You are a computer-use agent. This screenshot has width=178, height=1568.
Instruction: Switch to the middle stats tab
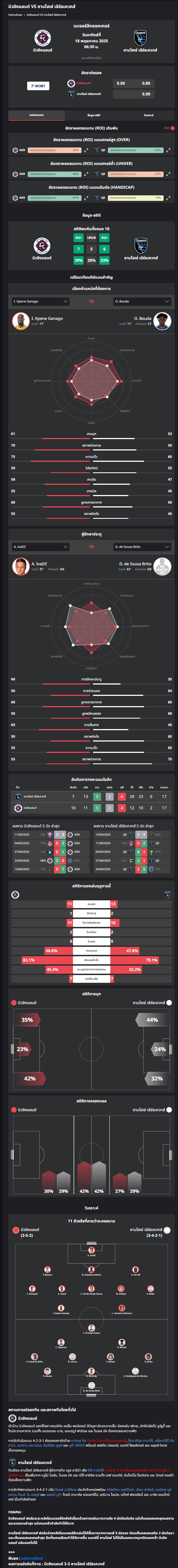(x=93, y=115)
